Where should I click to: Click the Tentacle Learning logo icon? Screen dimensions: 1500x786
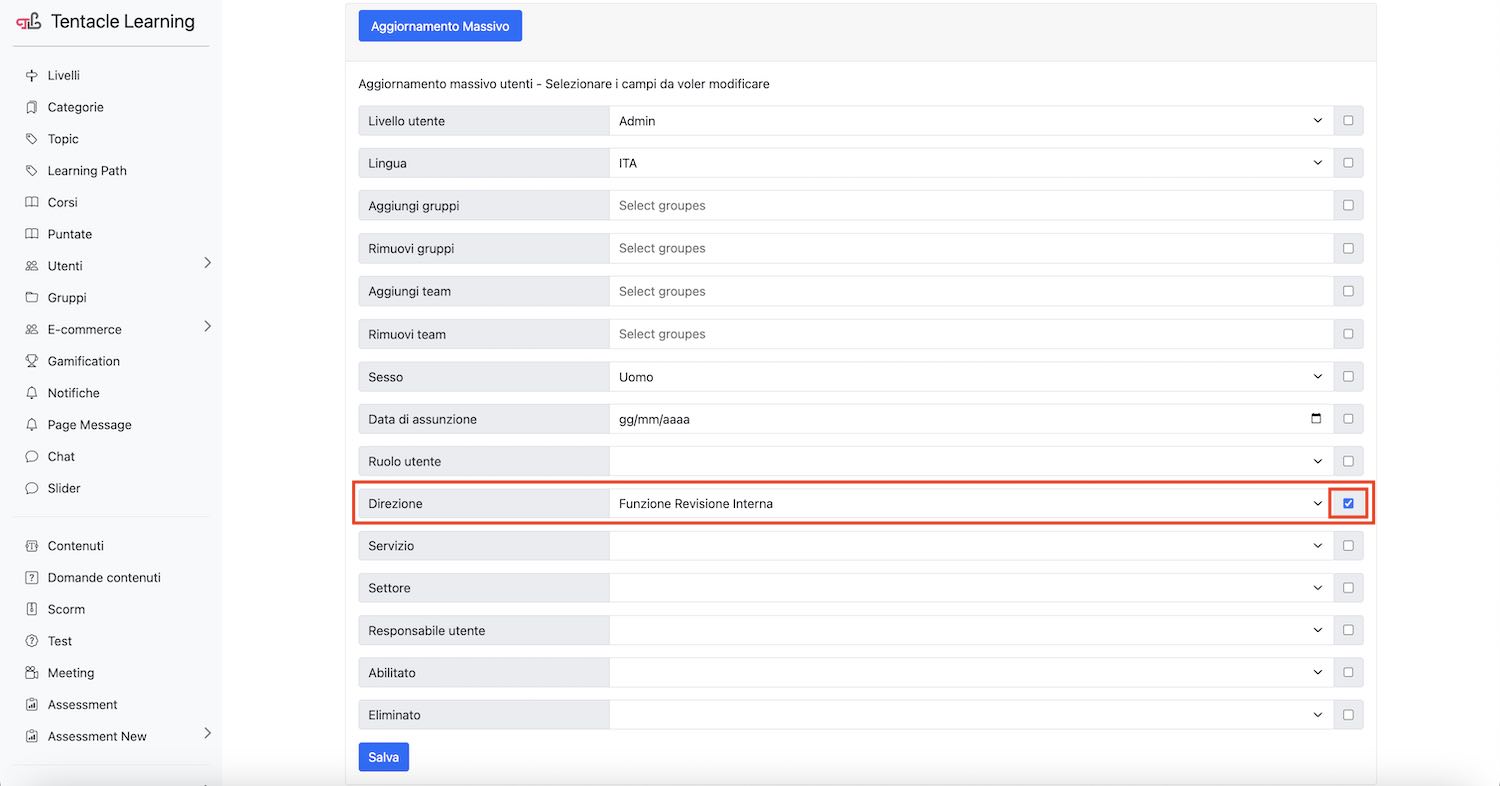[x=29, y=22]
